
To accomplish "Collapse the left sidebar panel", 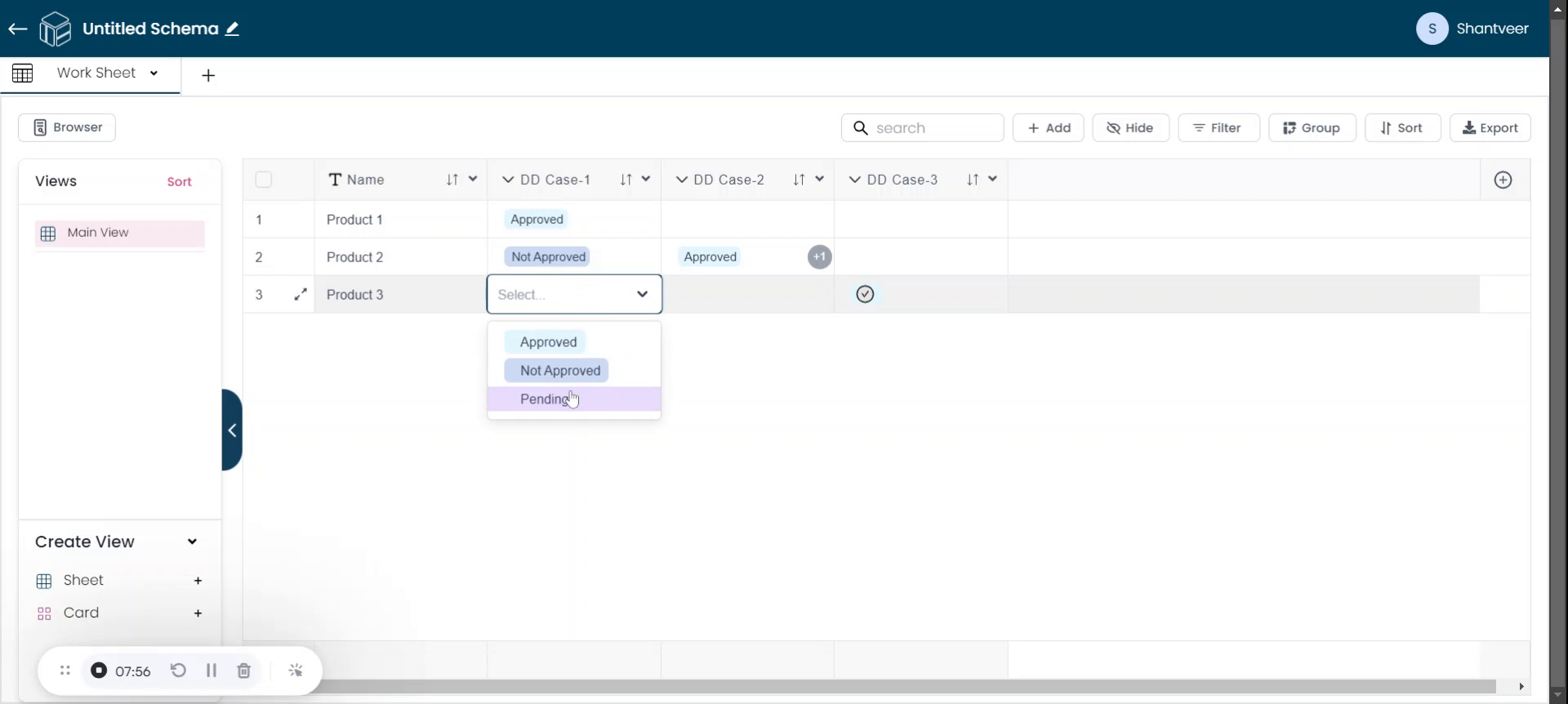I will [x=232, y=430].
